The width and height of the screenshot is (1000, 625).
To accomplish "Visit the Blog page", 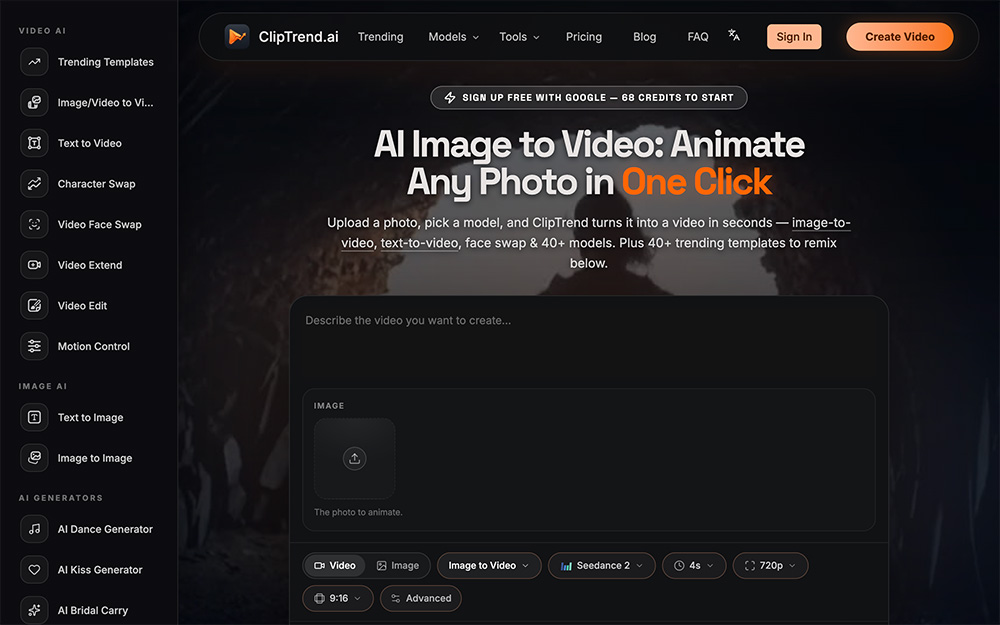I will 644,37.
